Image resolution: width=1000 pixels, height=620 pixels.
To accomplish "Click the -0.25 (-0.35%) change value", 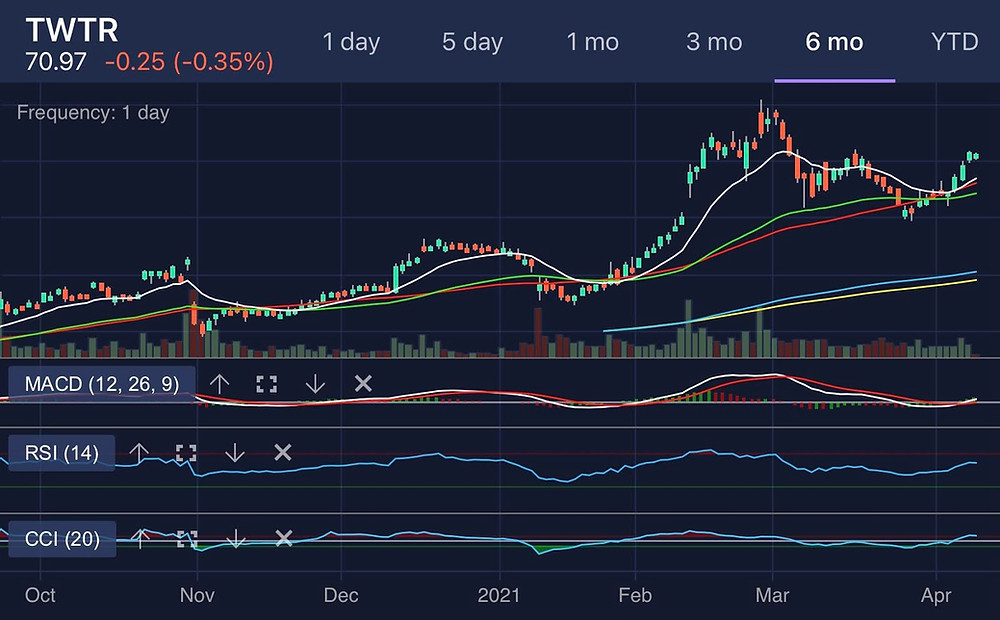I will pyautogui.click(x=189, y=62).
